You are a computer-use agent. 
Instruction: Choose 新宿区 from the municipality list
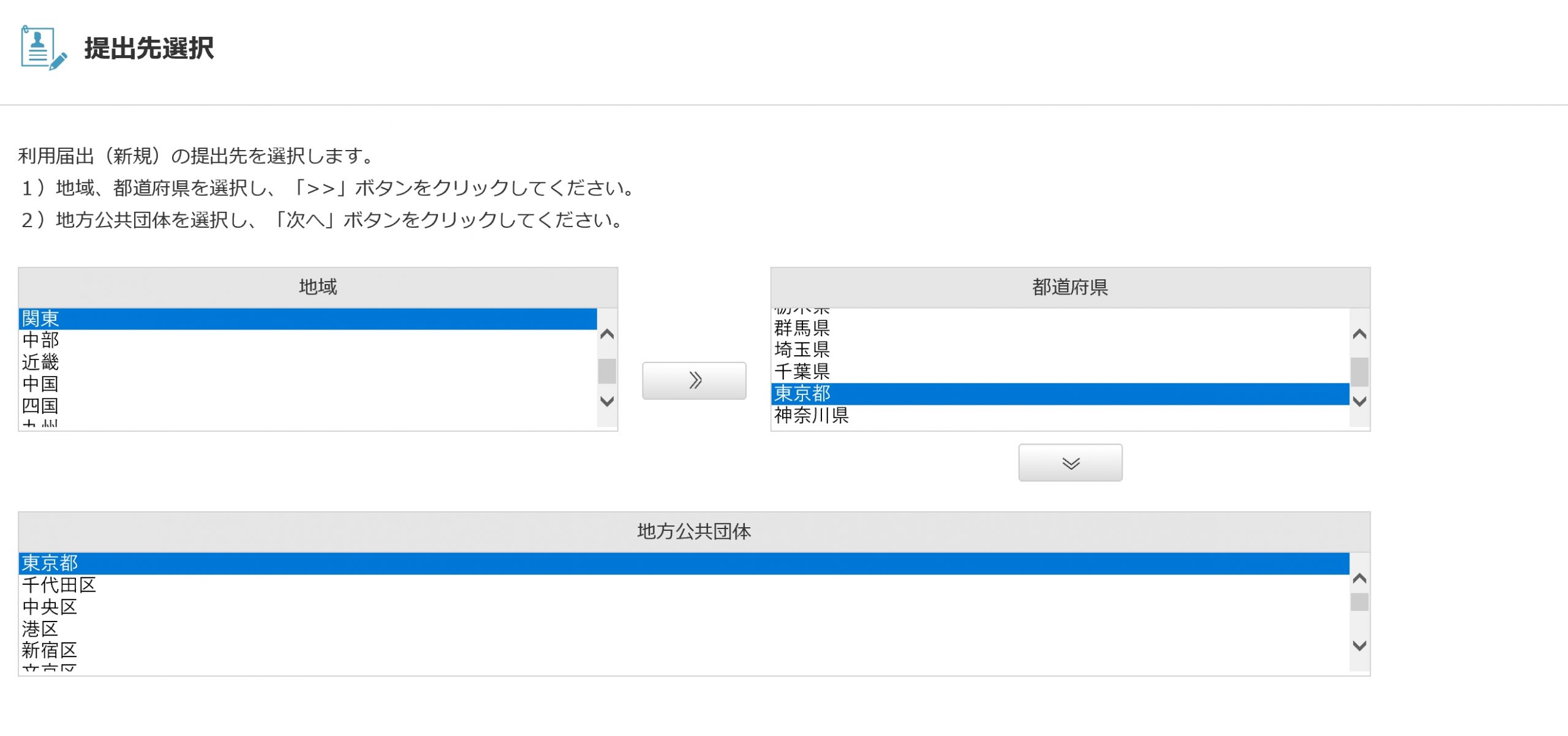(x=50, y=650)
